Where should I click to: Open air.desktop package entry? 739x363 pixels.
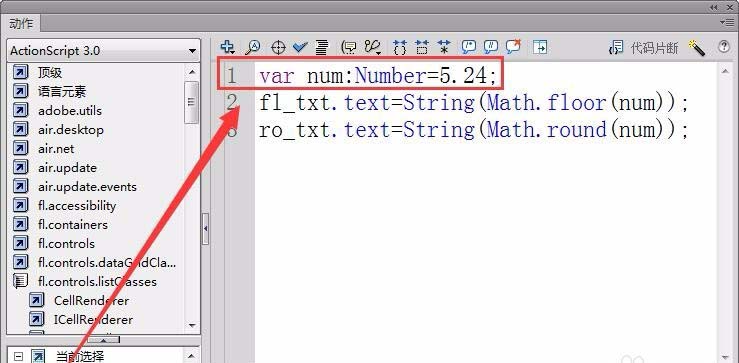71,130
